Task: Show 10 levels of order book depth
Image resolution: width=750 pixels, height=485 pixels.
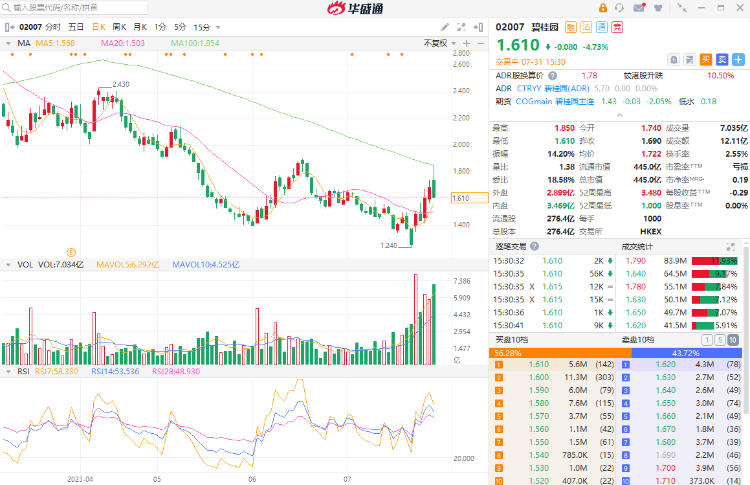Action: (733, 340)
